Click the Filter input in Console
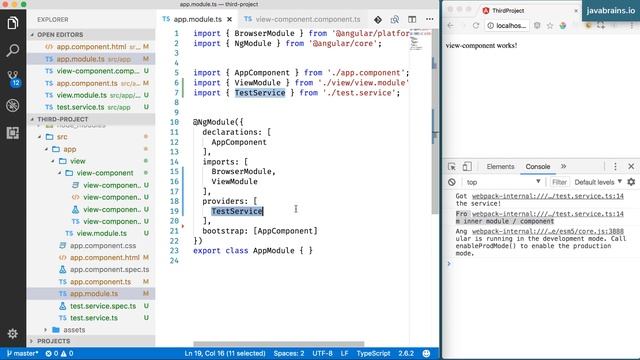Screen dimensions: 640x360 [x=559, y=182]
